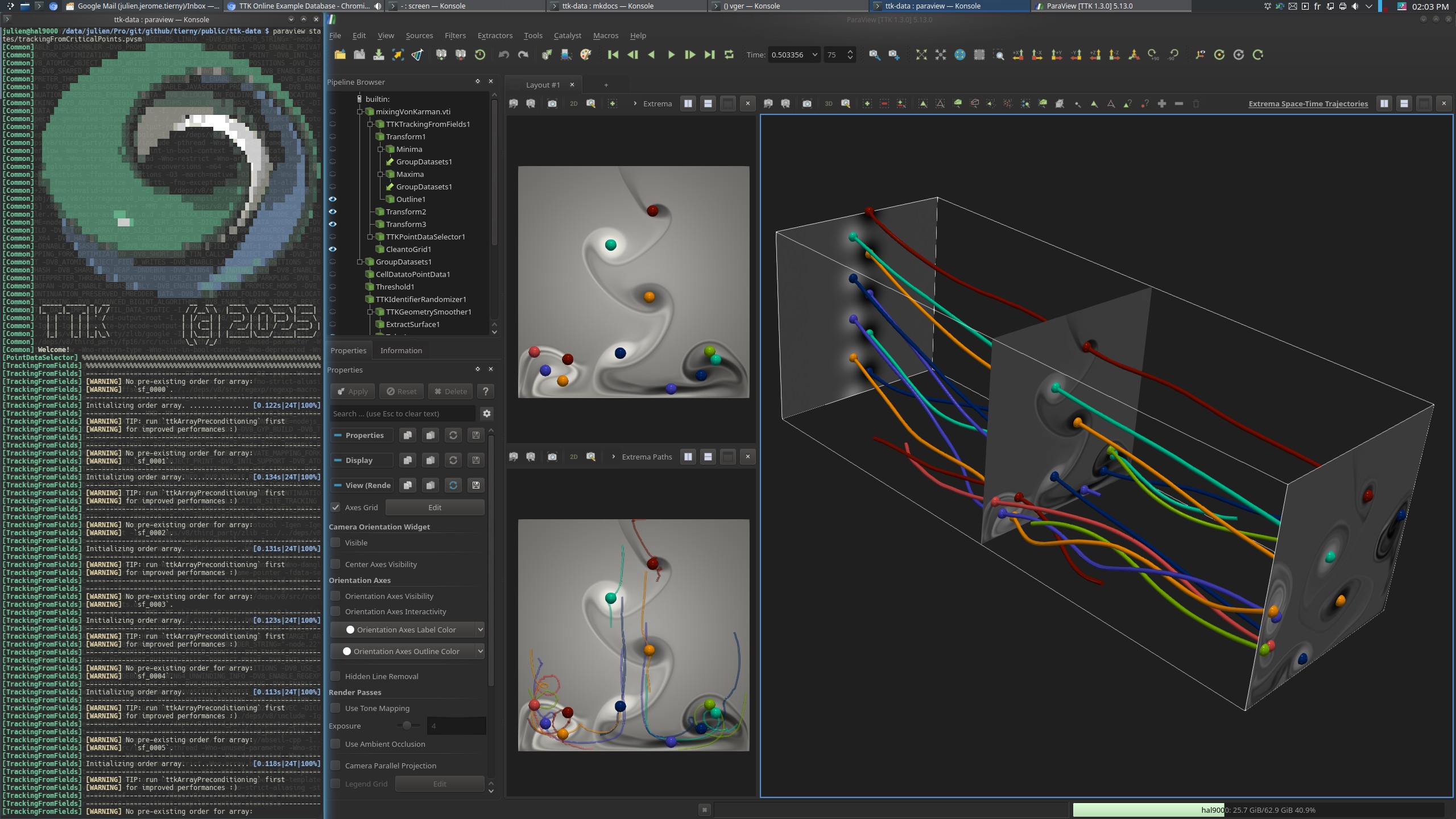Capture screenshot in the Extrema view toolbar

(552, 104)
